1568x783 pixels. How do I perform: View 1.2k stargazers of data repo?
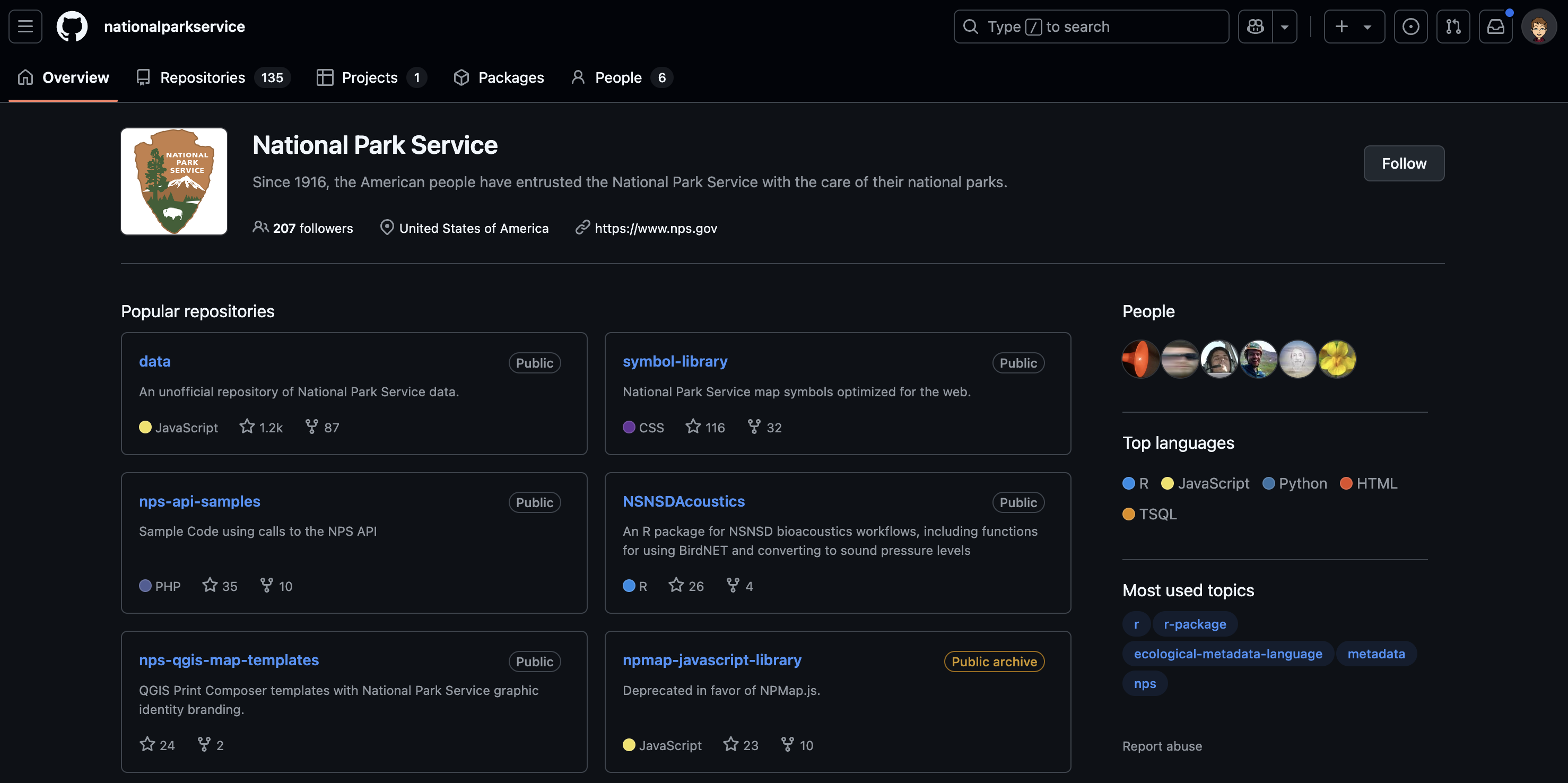tap(261, 427)
